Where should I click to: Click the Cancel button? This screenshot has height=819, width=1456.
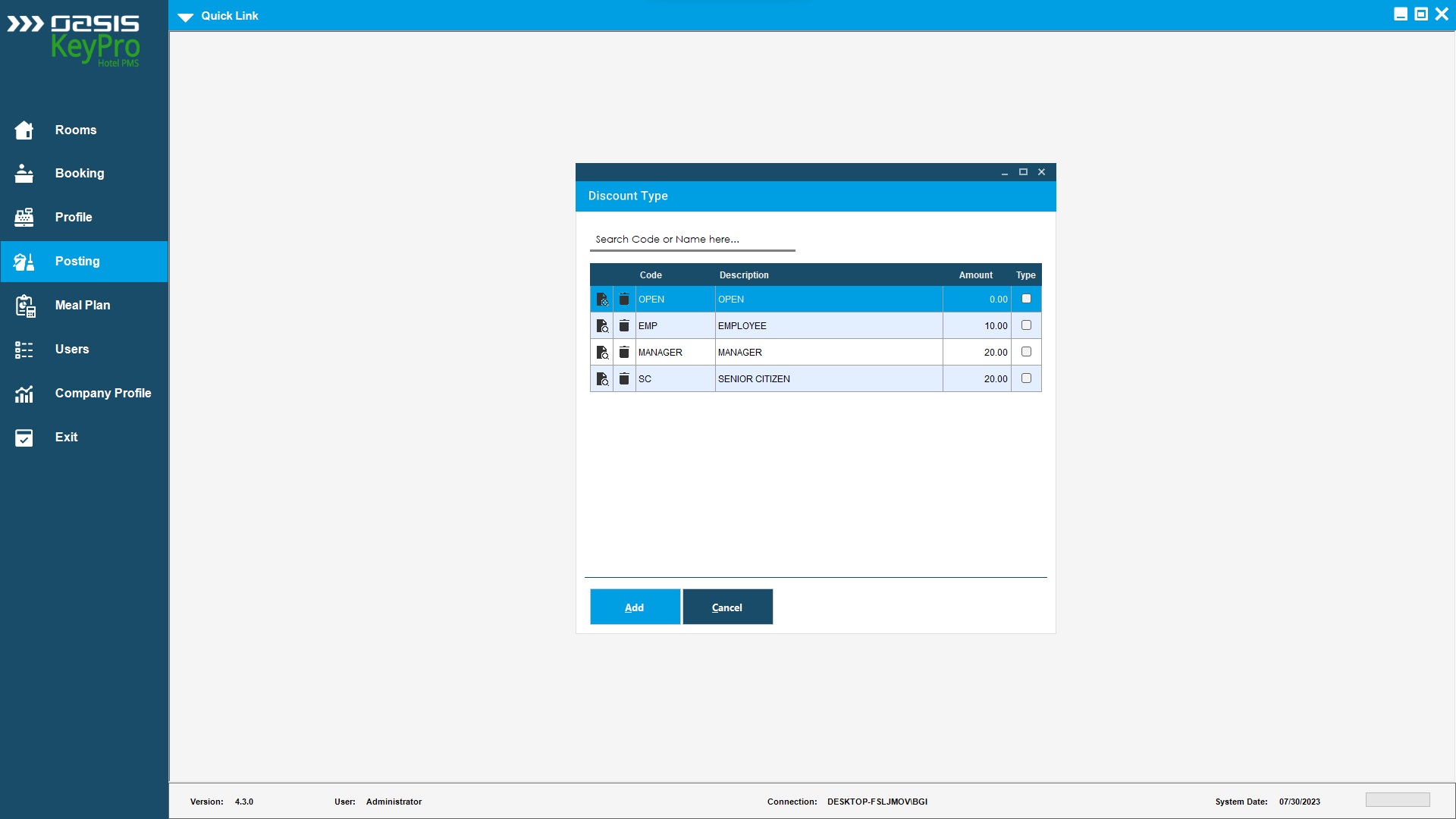click(x=727, y=607)
